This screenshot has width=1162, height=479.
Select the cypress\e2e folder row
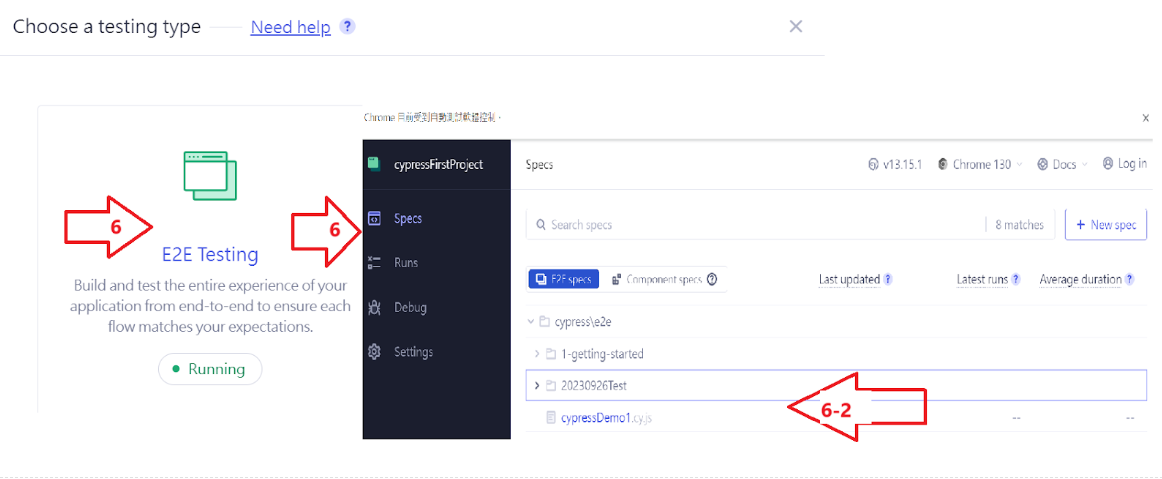point(836,322)
